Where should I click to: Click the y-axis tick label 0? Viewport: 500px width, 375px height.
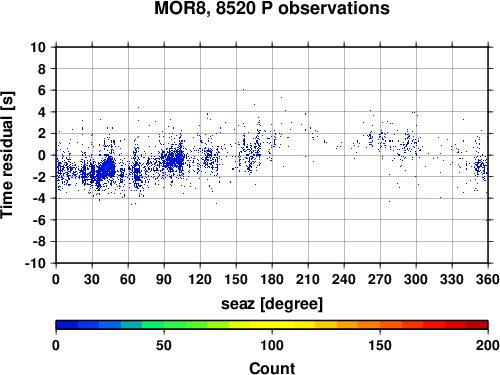pyautogui.click(x=42, y=155)
